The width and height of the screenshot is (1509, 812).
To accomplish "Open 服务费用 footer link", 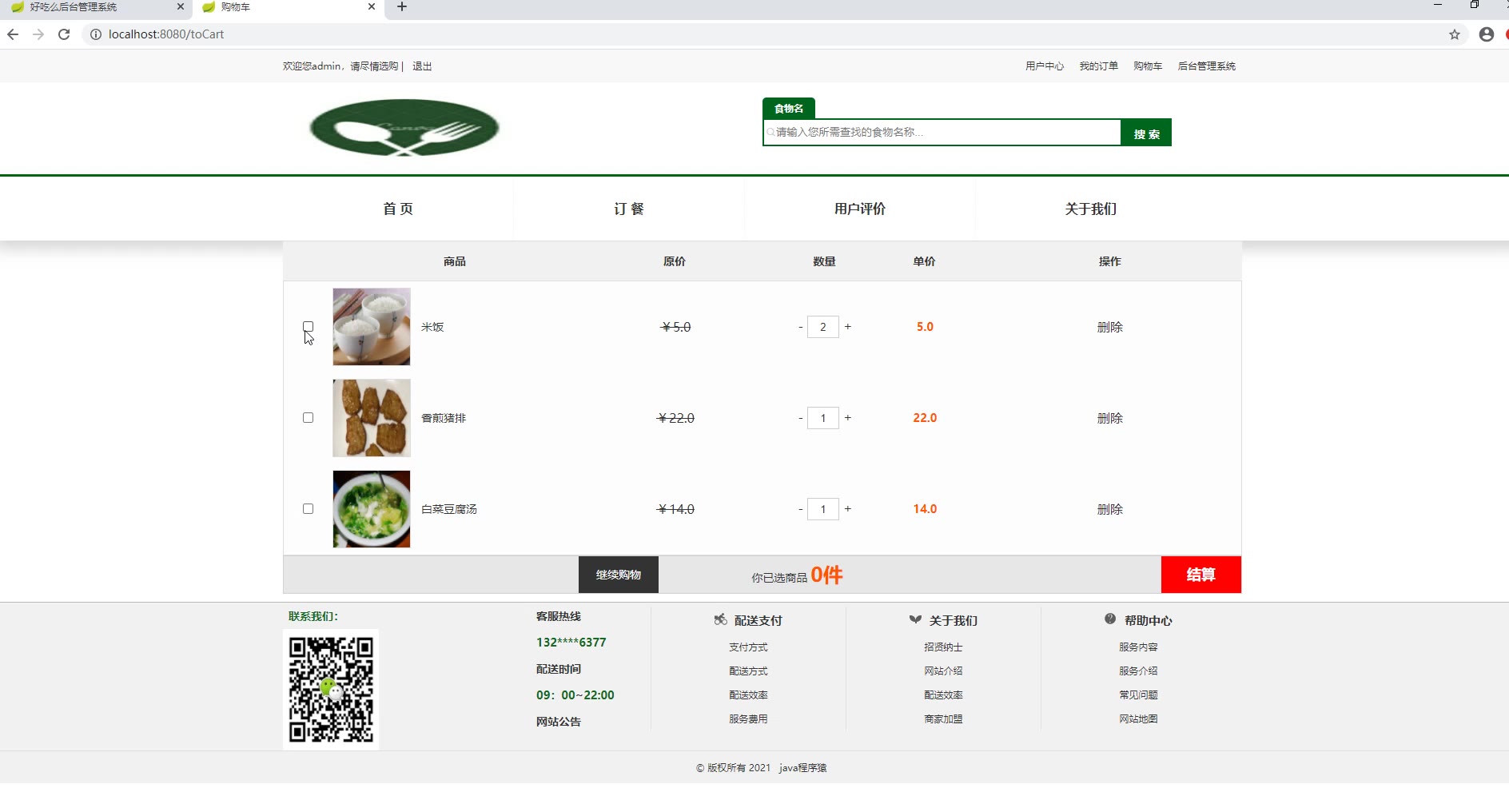I will (748, 719).
